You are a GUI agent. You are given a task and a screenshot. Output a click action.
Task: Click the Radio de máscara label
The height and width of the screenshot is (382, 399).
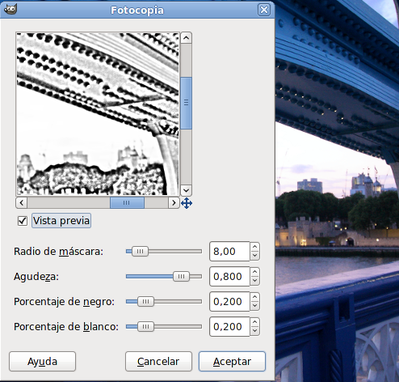pyautogui.click(x=58, y=251)
